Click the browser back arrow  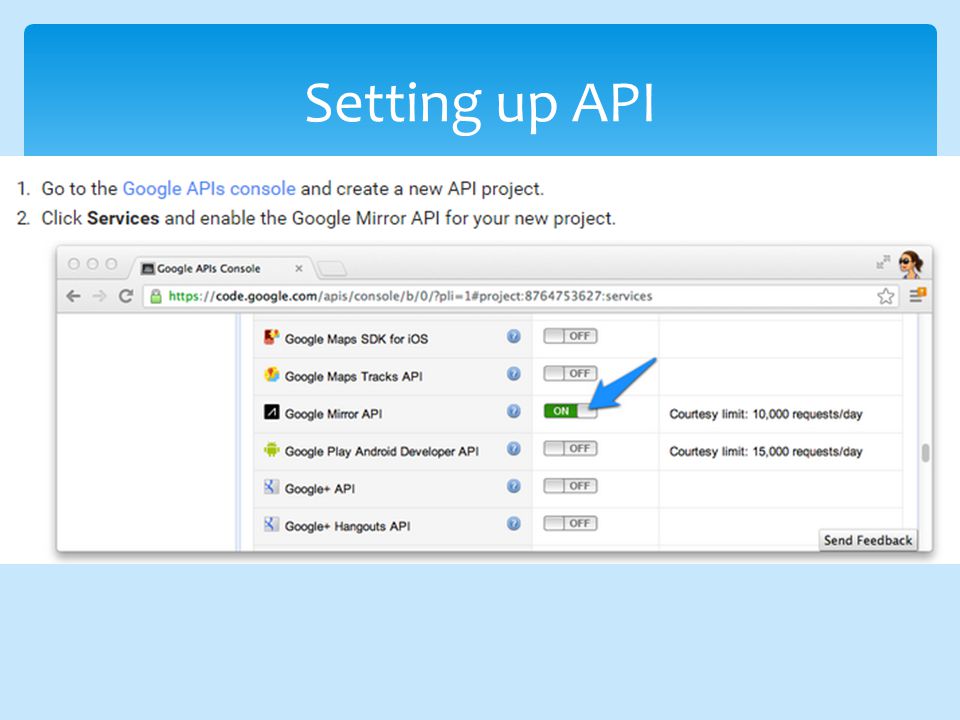click(x=73, y=296)
